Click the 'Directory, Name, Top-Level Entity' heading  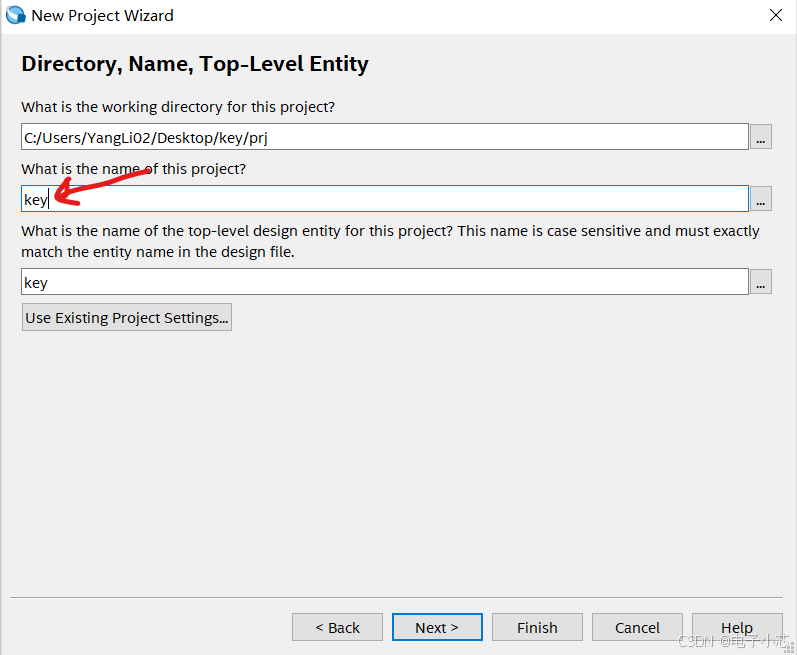(195, 64)
